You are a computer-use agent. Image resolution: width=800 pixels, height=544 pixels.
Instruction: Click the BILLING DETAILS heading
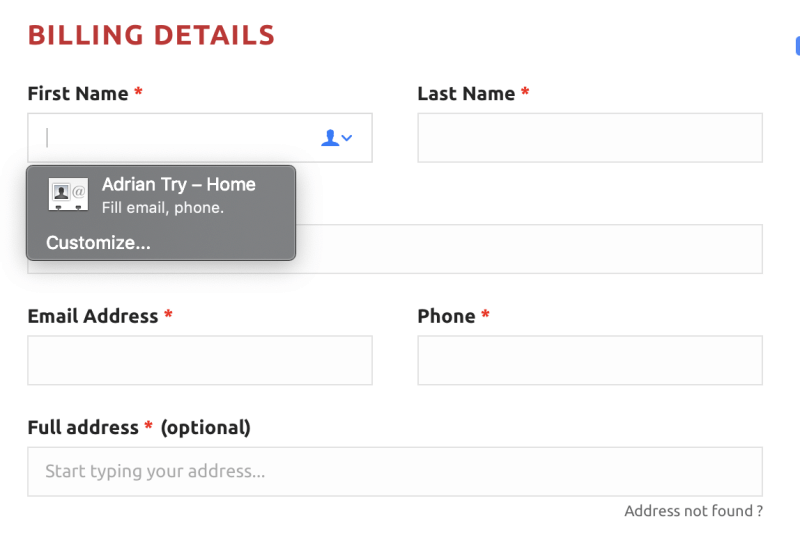[151, 35]
